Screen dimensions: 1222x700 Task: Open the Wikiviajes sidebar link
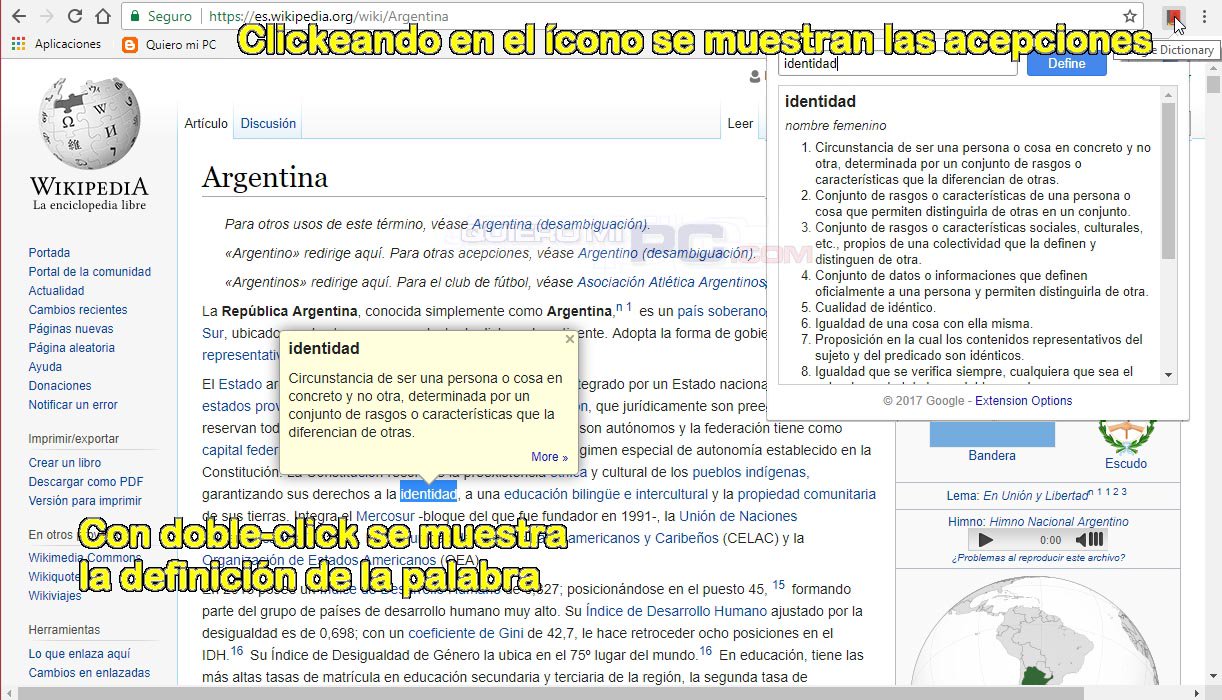pos(55,596)
